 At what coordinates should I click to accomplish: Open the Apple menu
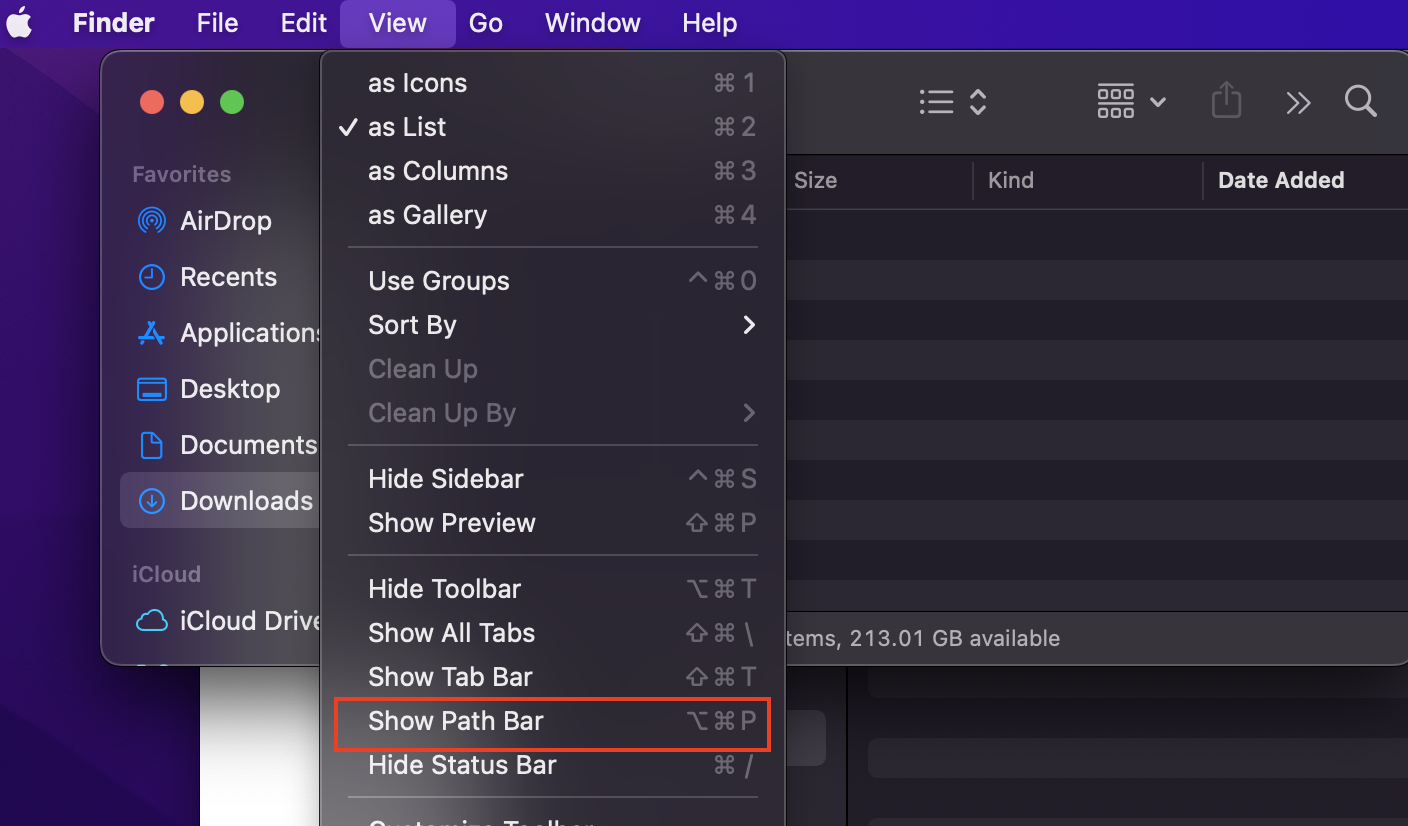pyautogui.click(x=20, y=23)
